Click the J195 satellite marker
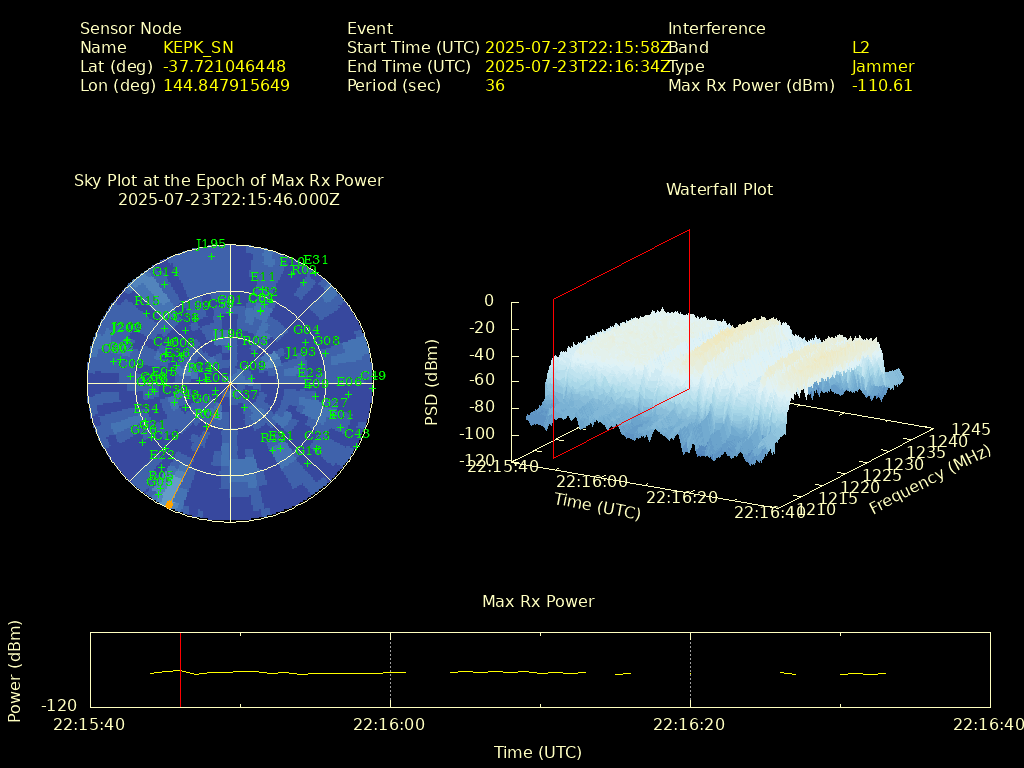Viewport: 1024px width, 768px height. pos(211,257)
